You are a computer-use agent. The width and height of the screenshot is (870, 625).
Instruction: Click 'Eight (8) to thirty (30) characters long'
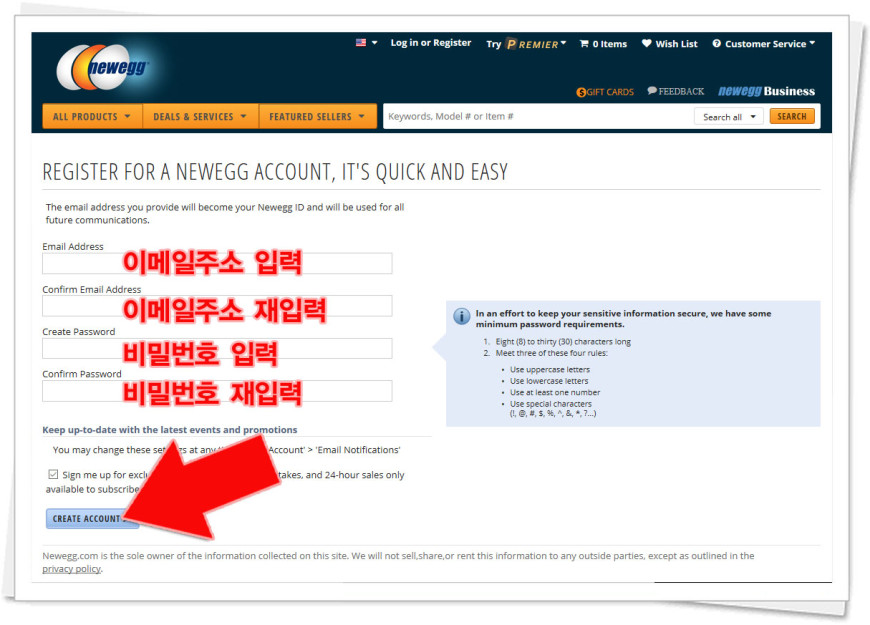[563, 342]
